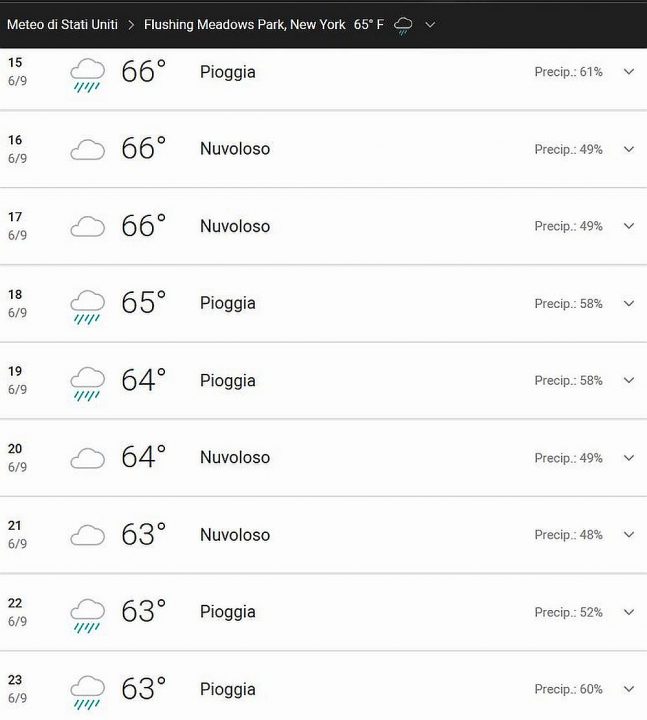Click the rain icon for hour 18

87,307
